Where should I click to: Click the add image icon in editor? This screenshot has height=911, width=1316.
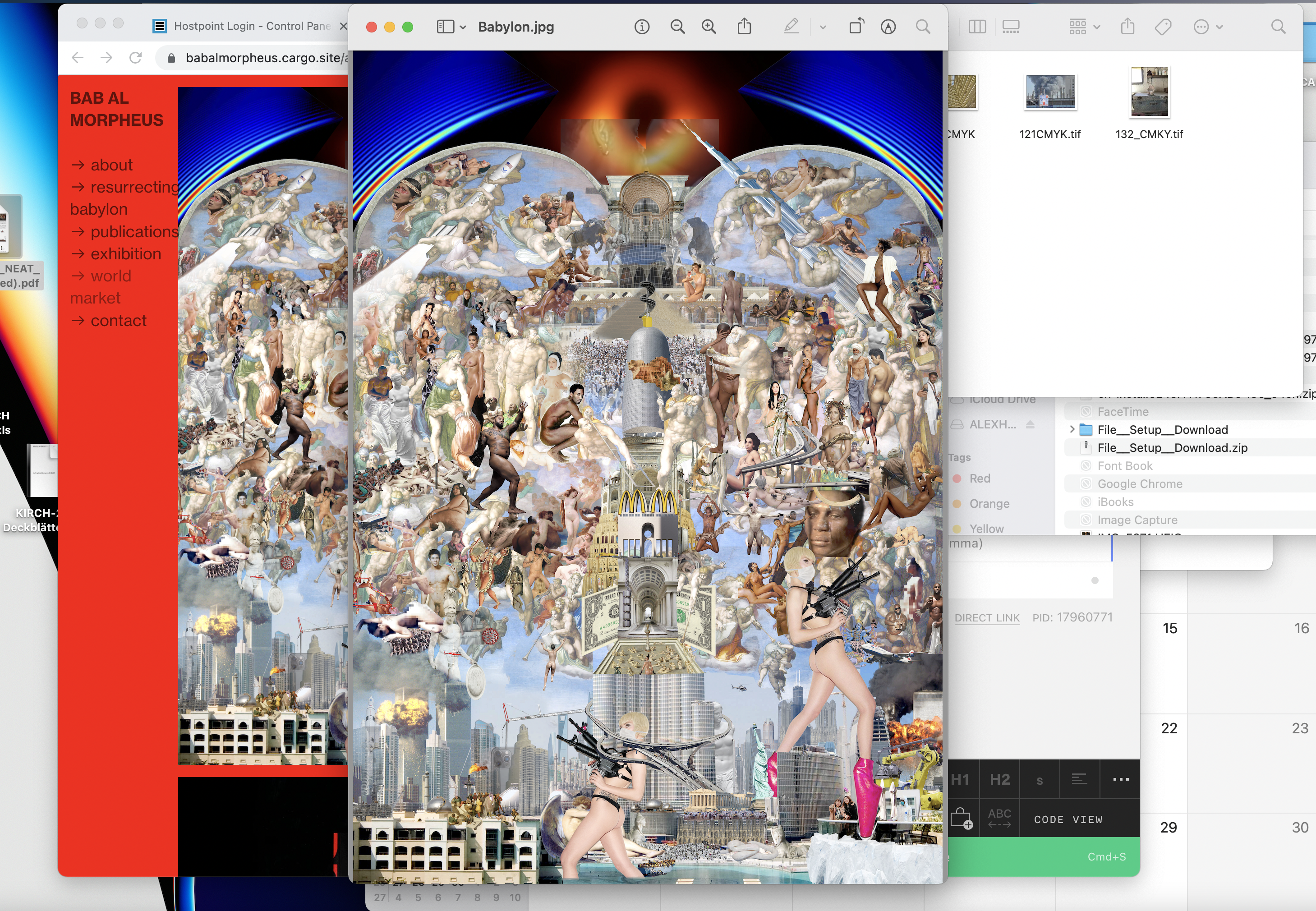pyautogui.click(x=962, y=819)
